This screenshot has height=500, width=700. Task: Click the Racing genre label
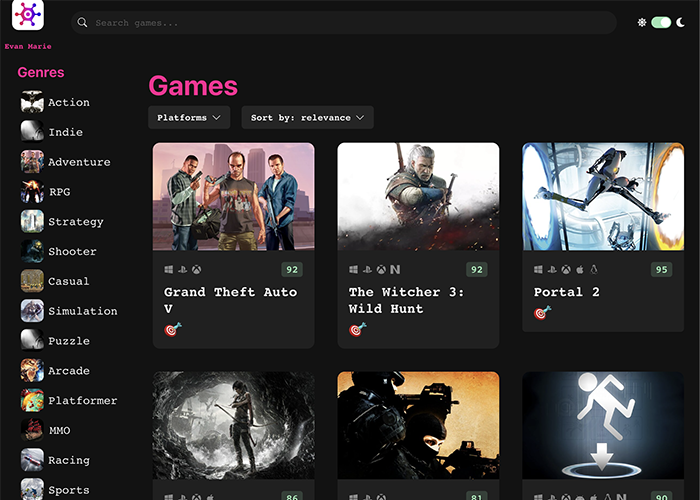coord(69,460)
